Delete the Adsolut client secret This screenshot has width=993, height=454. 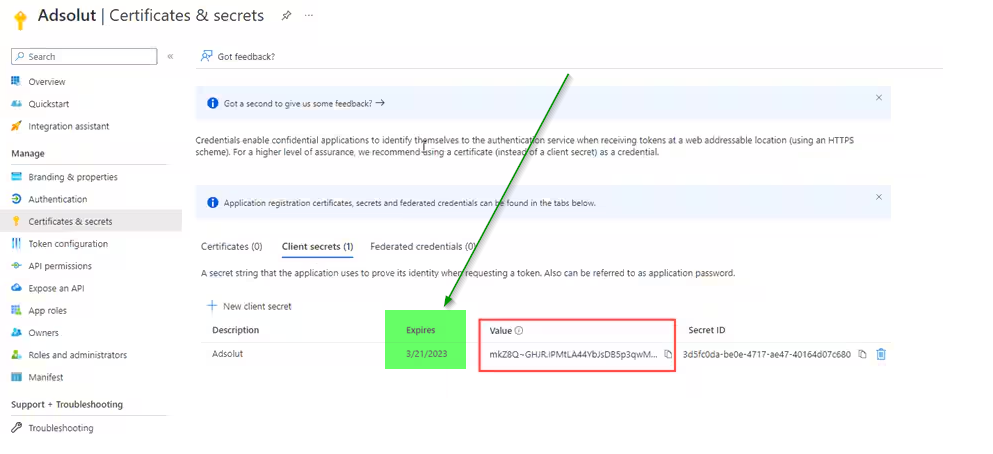click(x=881, y=355)
